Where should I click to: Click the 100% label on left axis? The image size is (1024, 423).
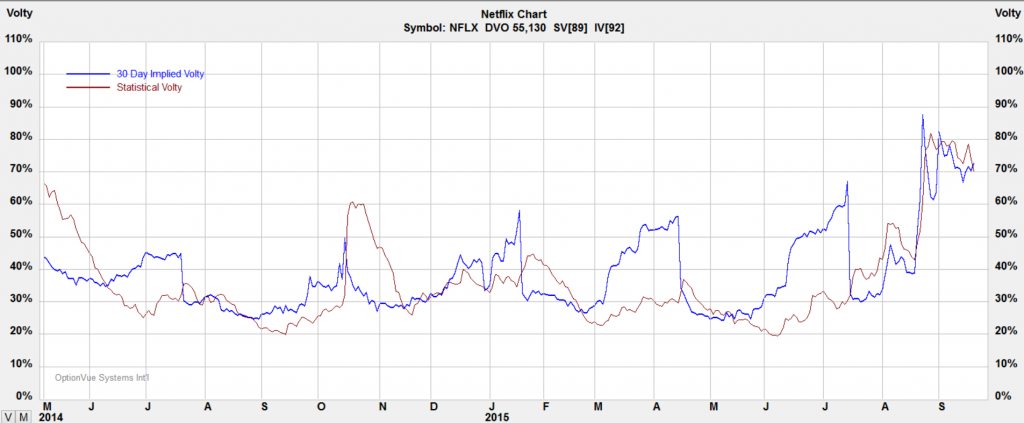[x=18, y=72]
